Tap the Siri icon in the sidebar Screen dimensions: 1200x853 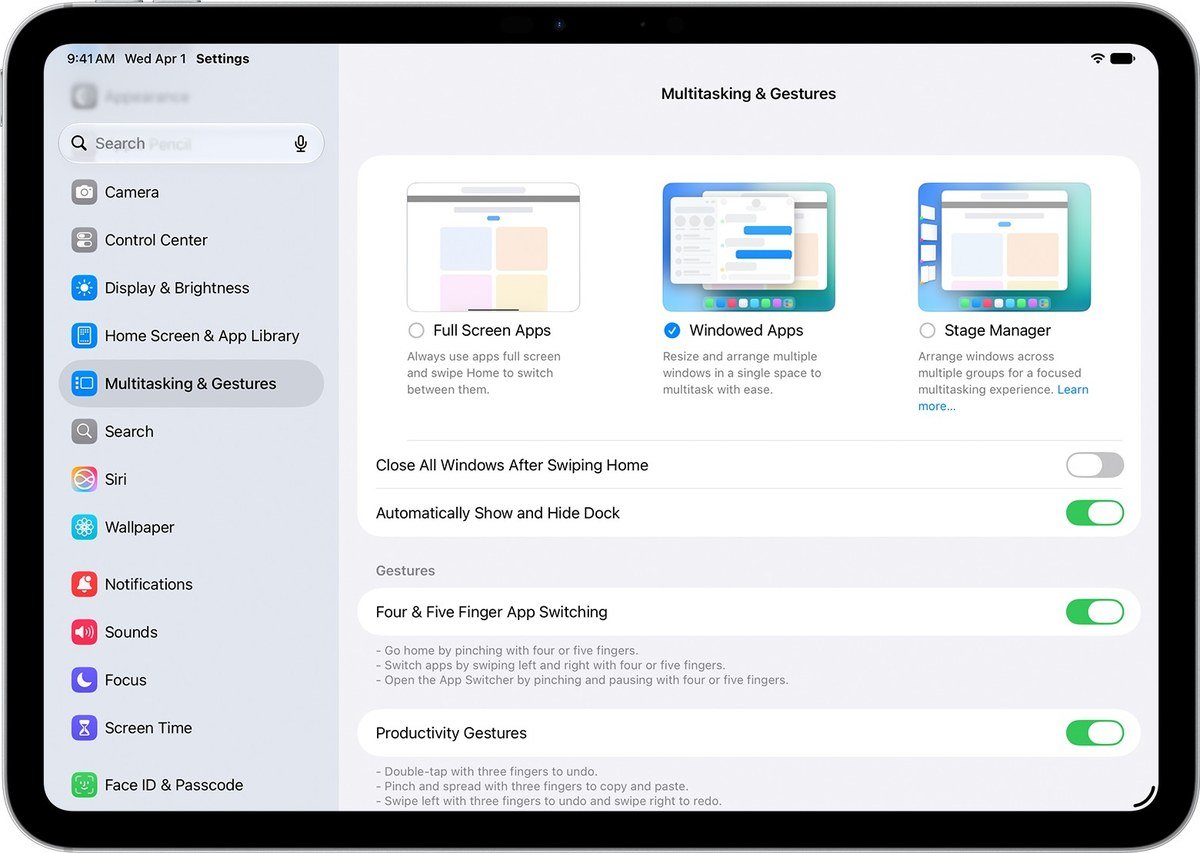tap(84, 480)
